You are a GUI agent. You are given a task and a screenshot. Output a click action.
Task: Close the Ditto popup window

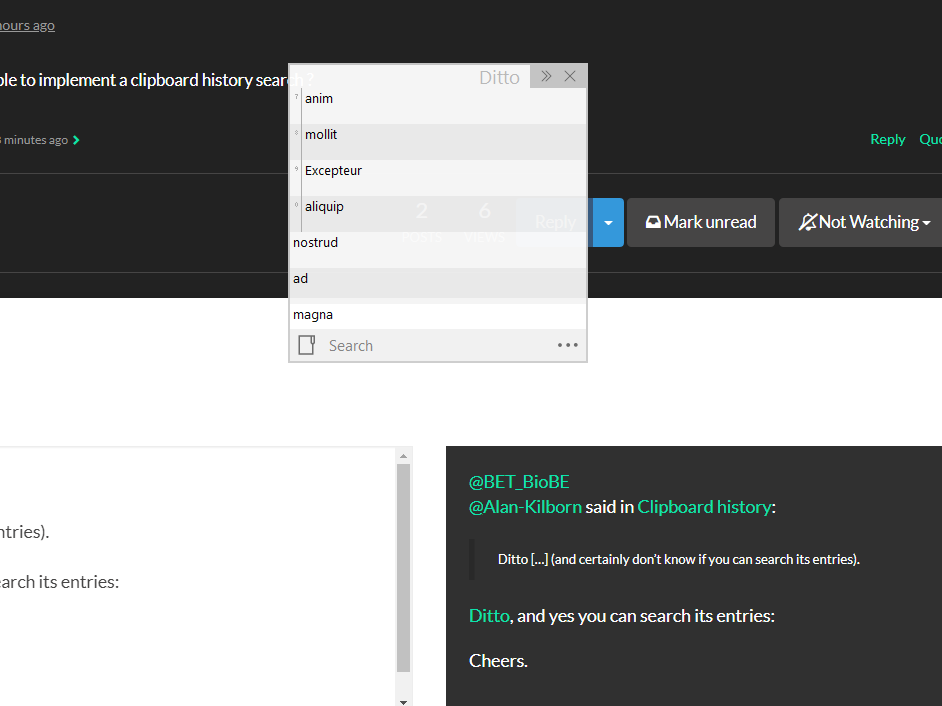[x=570, y=76]
